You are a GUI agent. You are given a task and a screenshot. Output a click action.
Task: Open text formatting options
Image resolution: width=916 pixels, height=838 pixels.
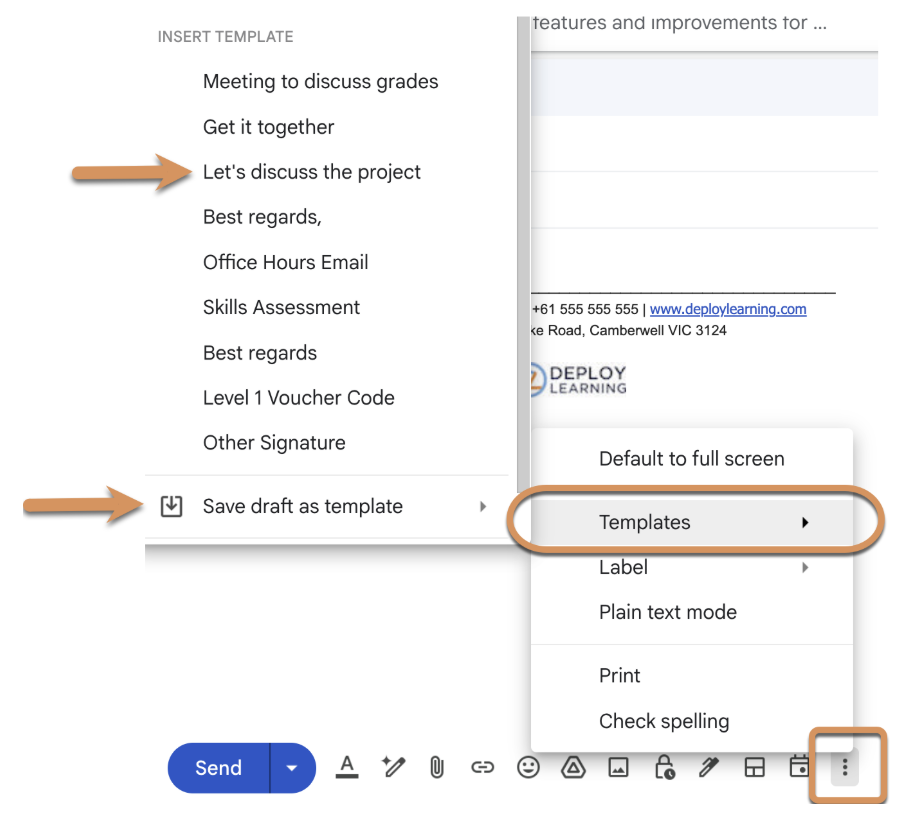347,767
